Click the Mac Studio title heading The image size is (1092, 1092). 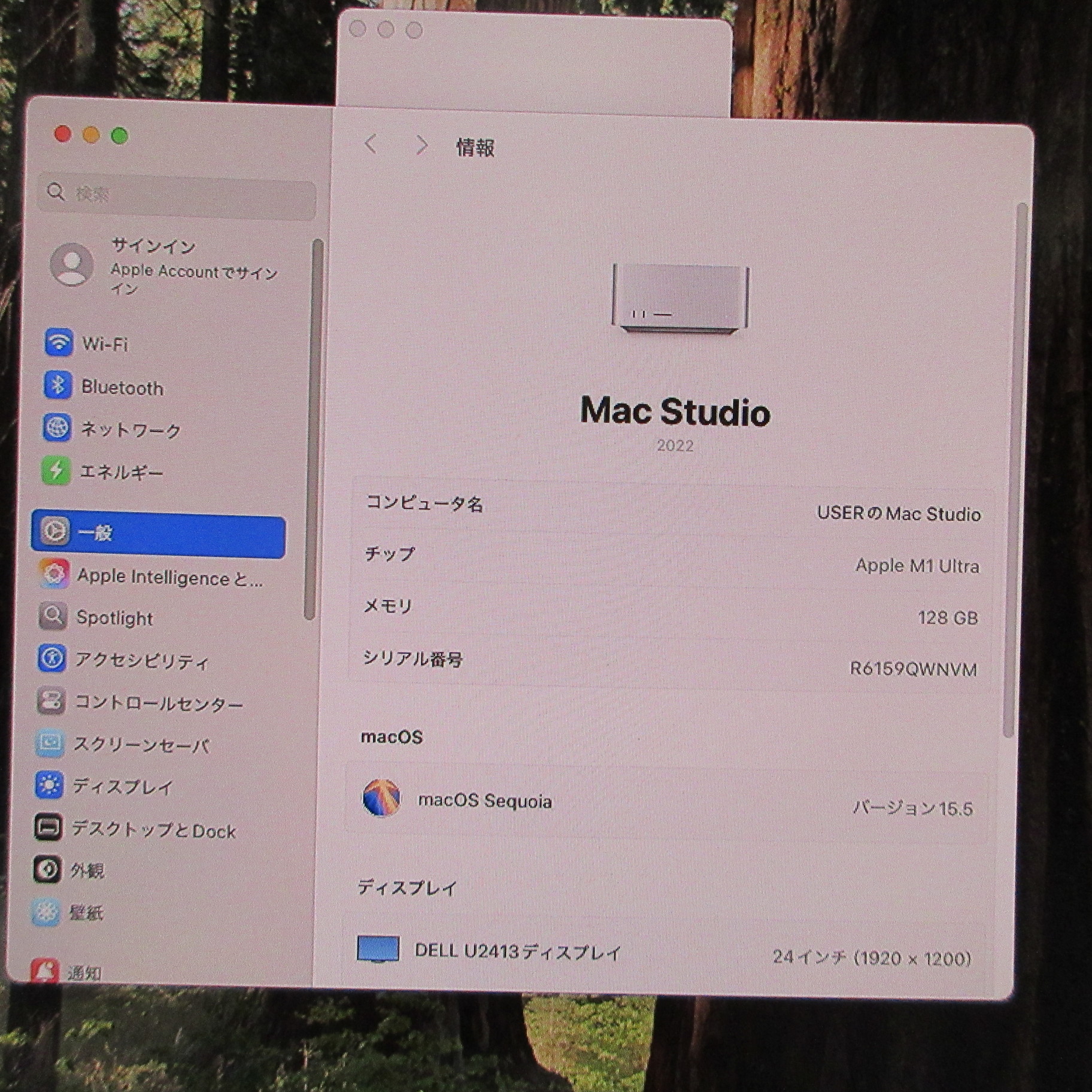click(675, 411)
